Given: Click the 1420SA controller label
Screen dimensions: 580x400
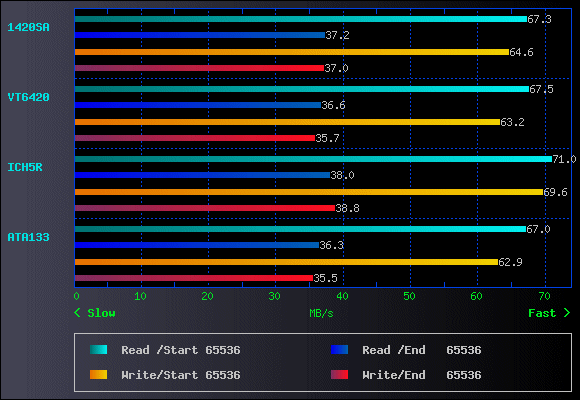Looking at the screenshot, I should (x=28, y=27).
